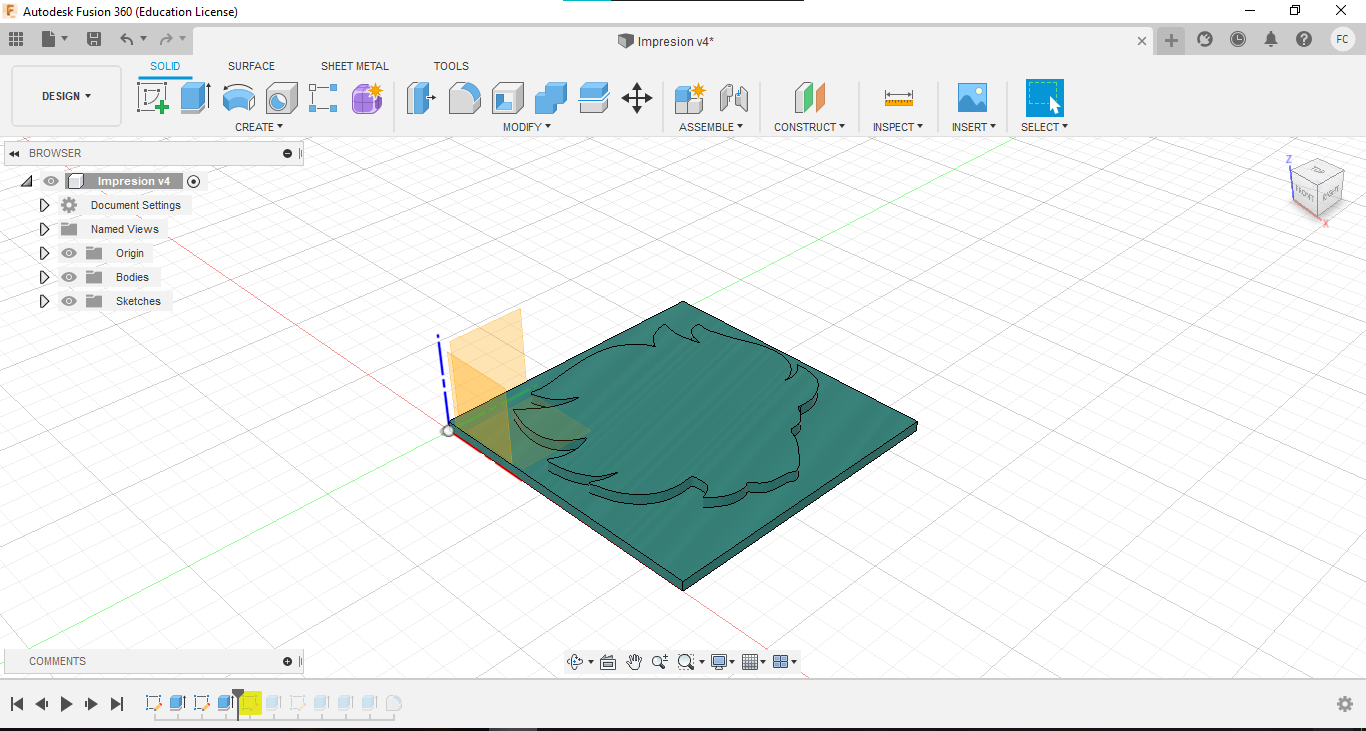Redo the last undone action
The image size is (1366, 731).
tap(166, 39)
